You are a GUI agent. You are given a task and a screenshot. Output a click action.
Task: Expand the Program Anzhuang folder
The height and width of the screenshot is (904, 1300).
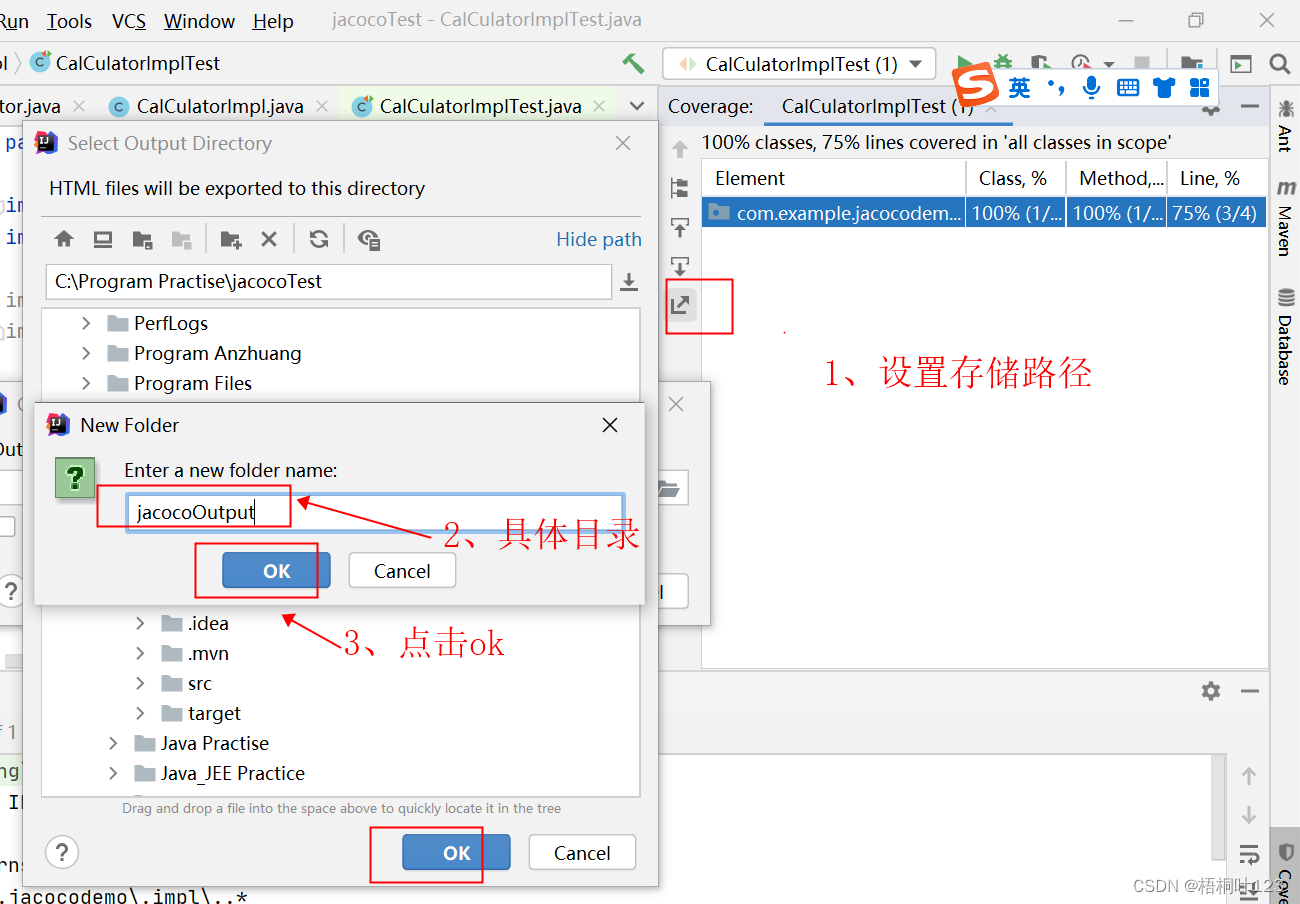pyautogui.click(x=86, y=353)
